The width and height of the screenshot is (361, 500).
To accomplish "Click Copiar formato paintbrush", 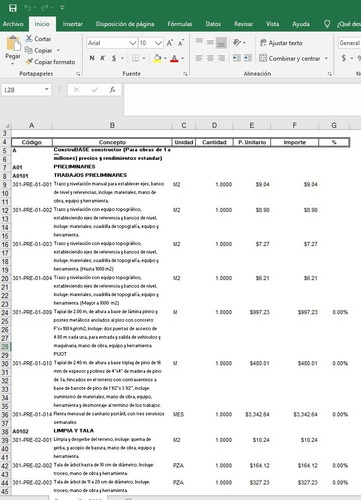I will (x=50, y=62).
